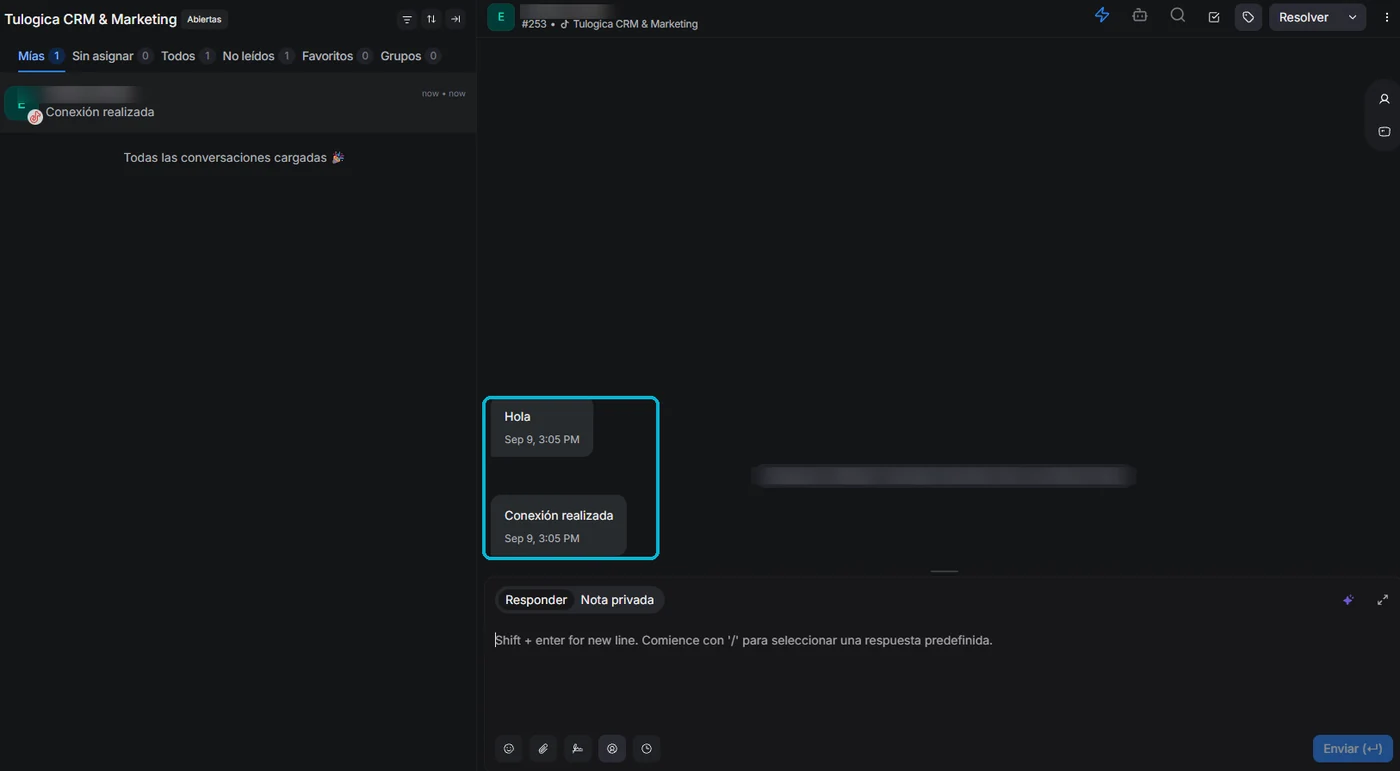Expand the reply editor to full size
Image resolution: width=1400 pixels, height=771 pixels.
[1383, 600]
